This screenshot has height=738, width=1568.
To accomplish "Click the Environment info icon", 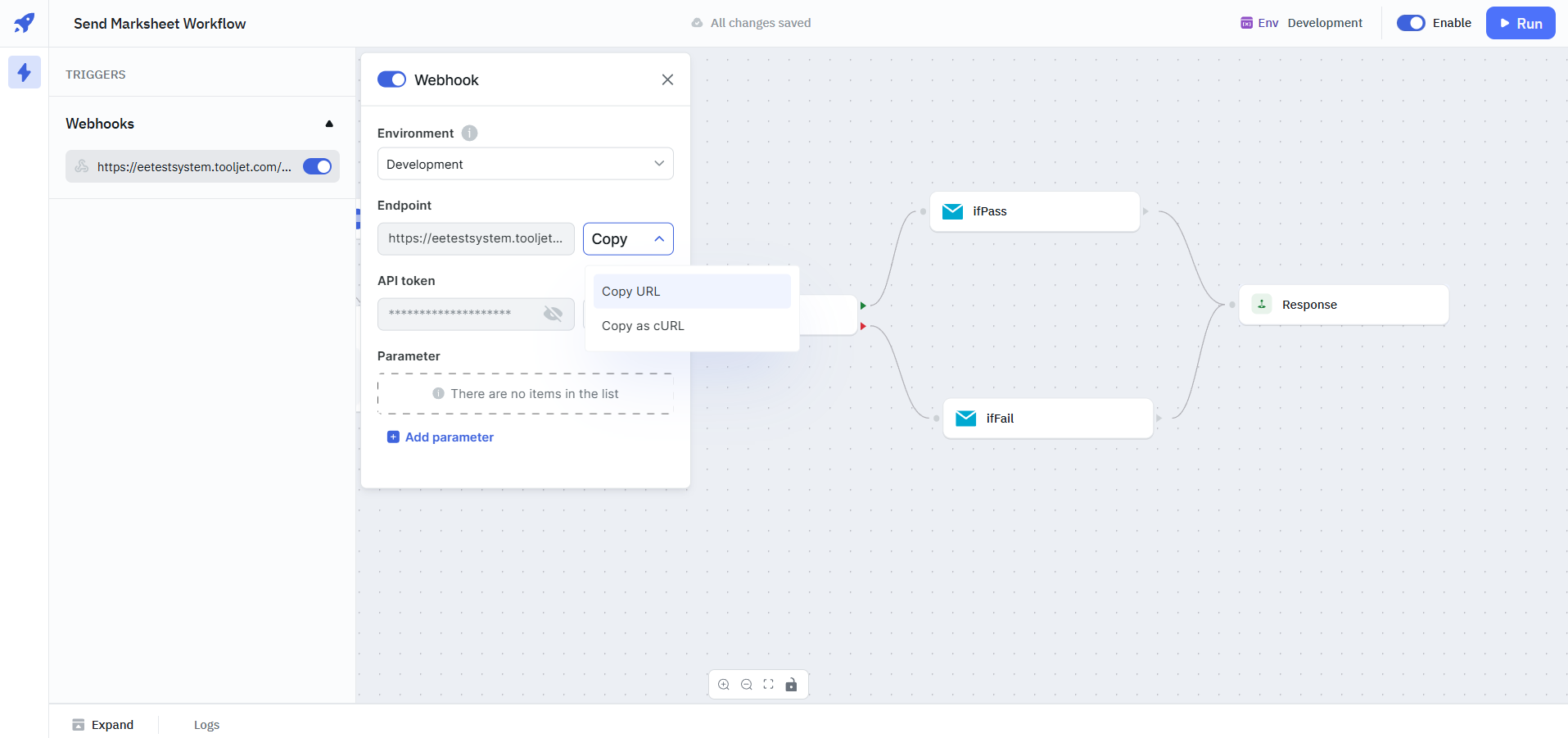I will coord(469,133).
